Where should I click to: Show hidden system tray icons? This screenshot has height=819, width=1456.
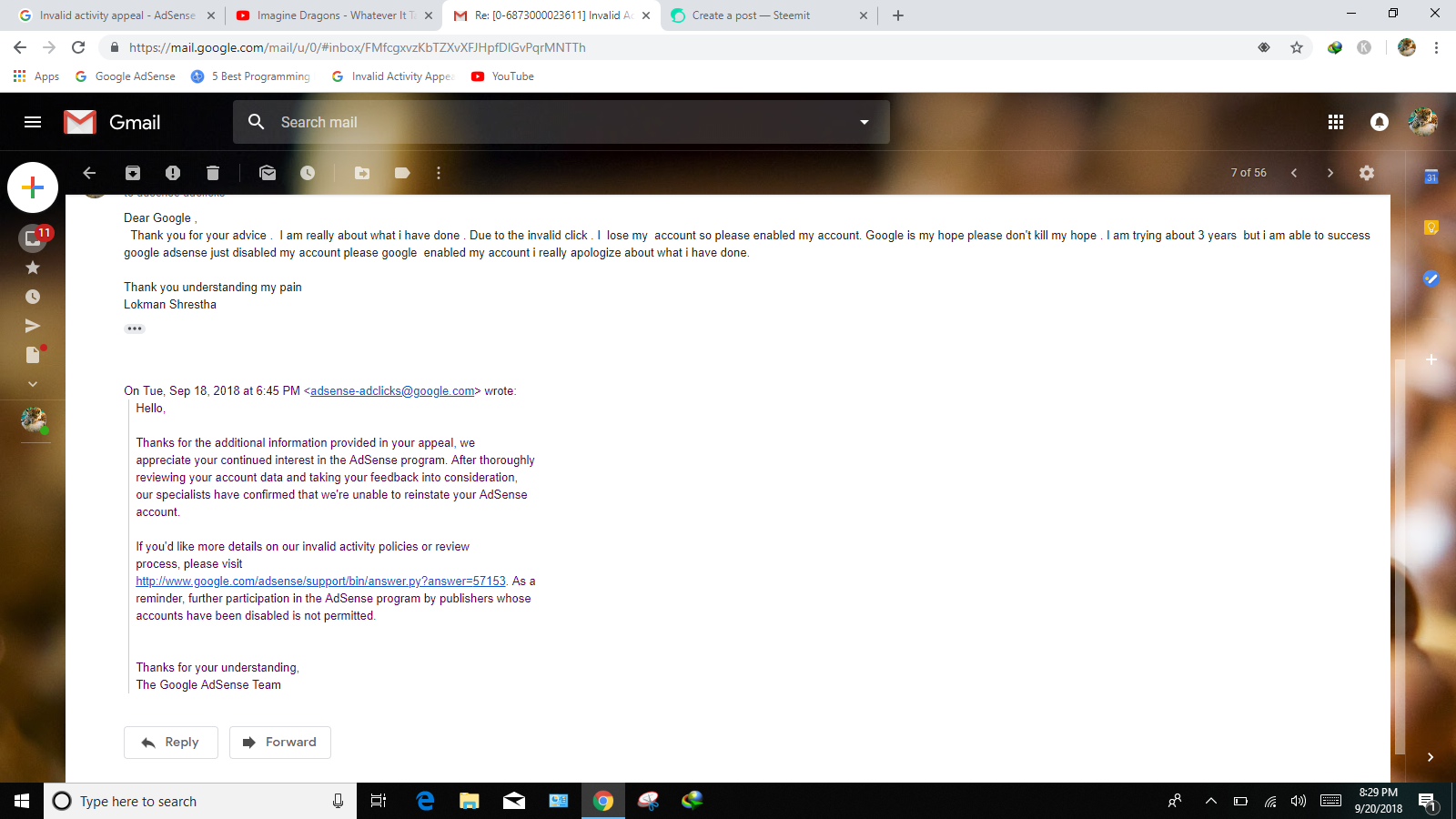click(x=1210, y=801)
